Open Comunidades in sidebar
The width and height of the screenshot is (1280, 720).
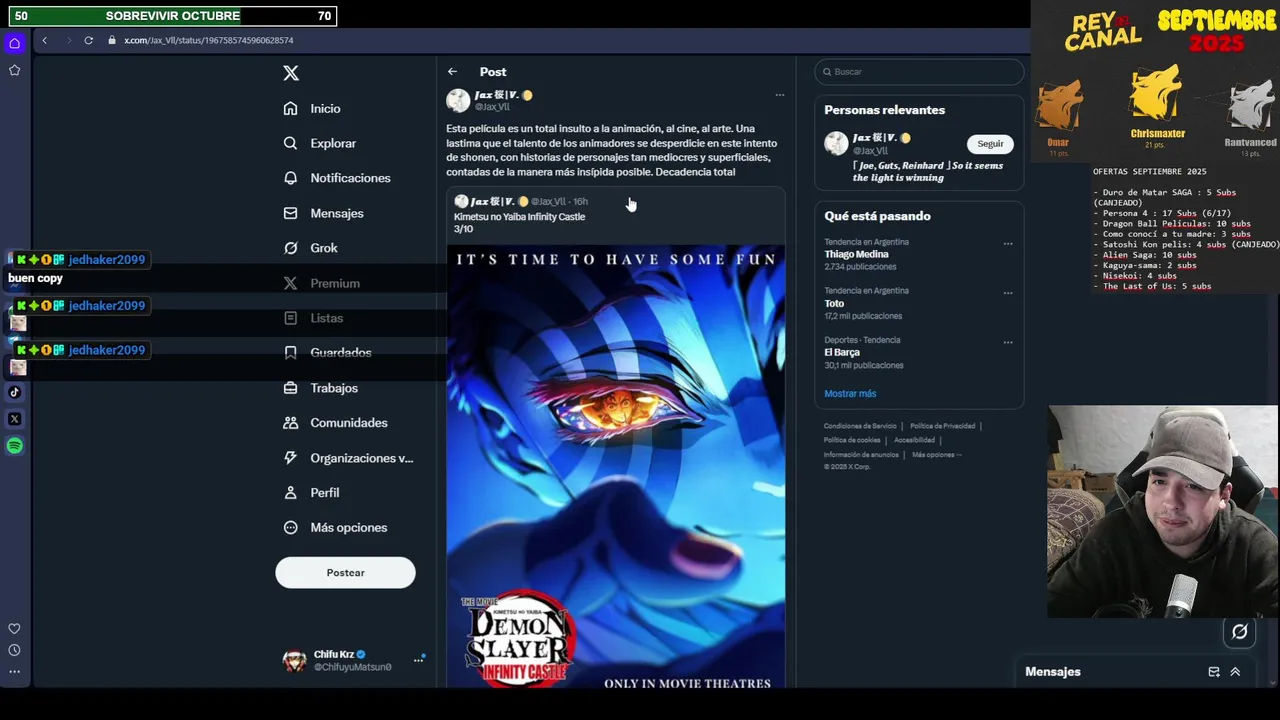335,423
